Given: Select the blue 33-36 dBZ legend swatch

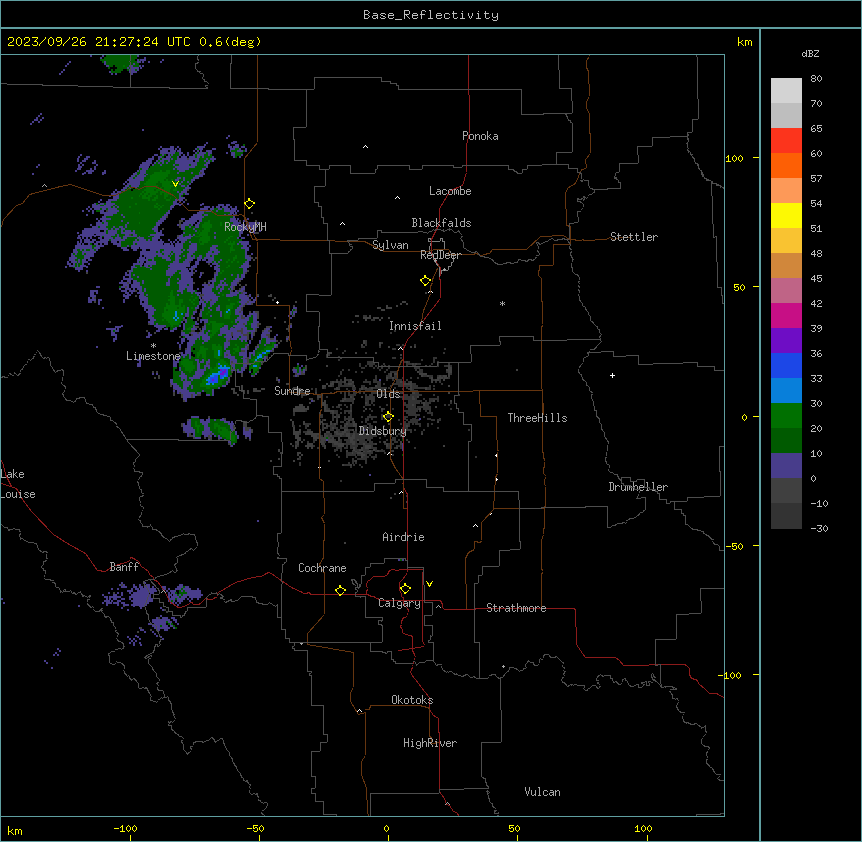Looking at the screenshot, I should [786, 365].
